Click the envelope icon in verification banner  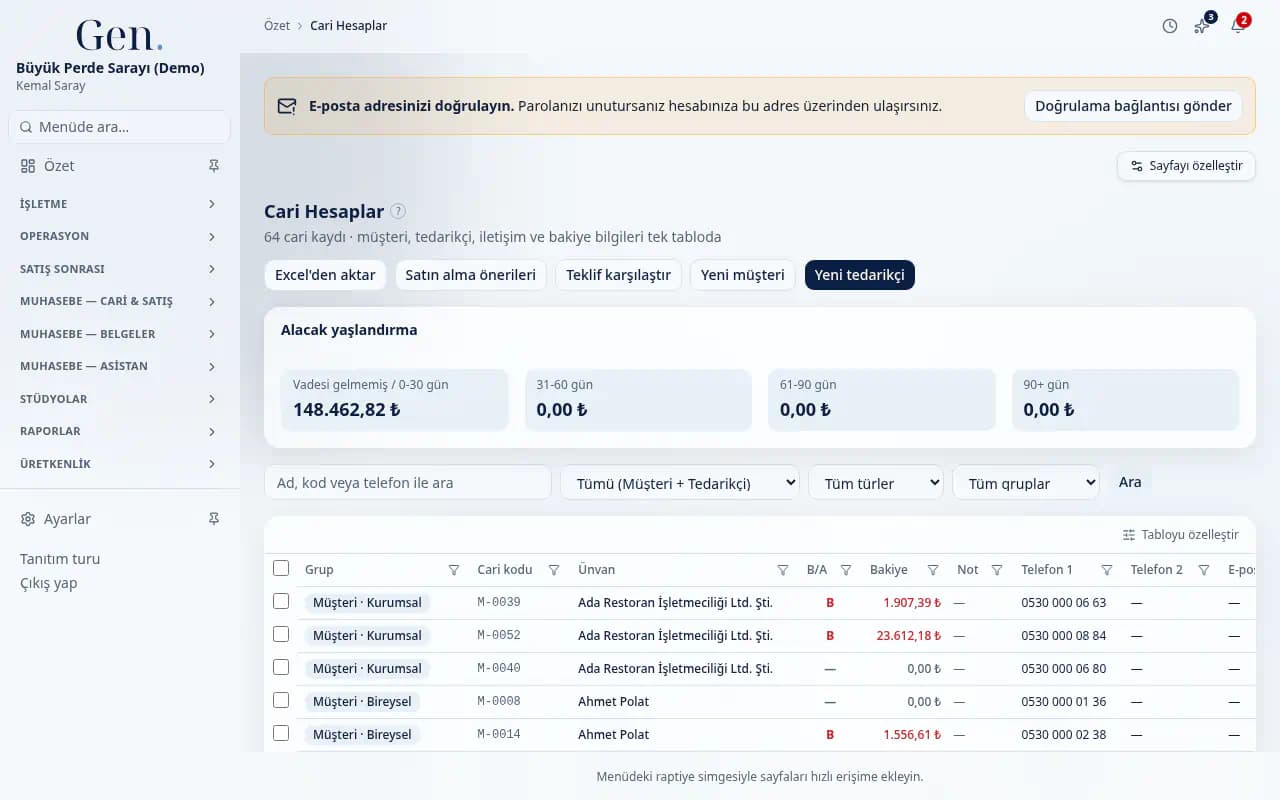click(287, 106)
